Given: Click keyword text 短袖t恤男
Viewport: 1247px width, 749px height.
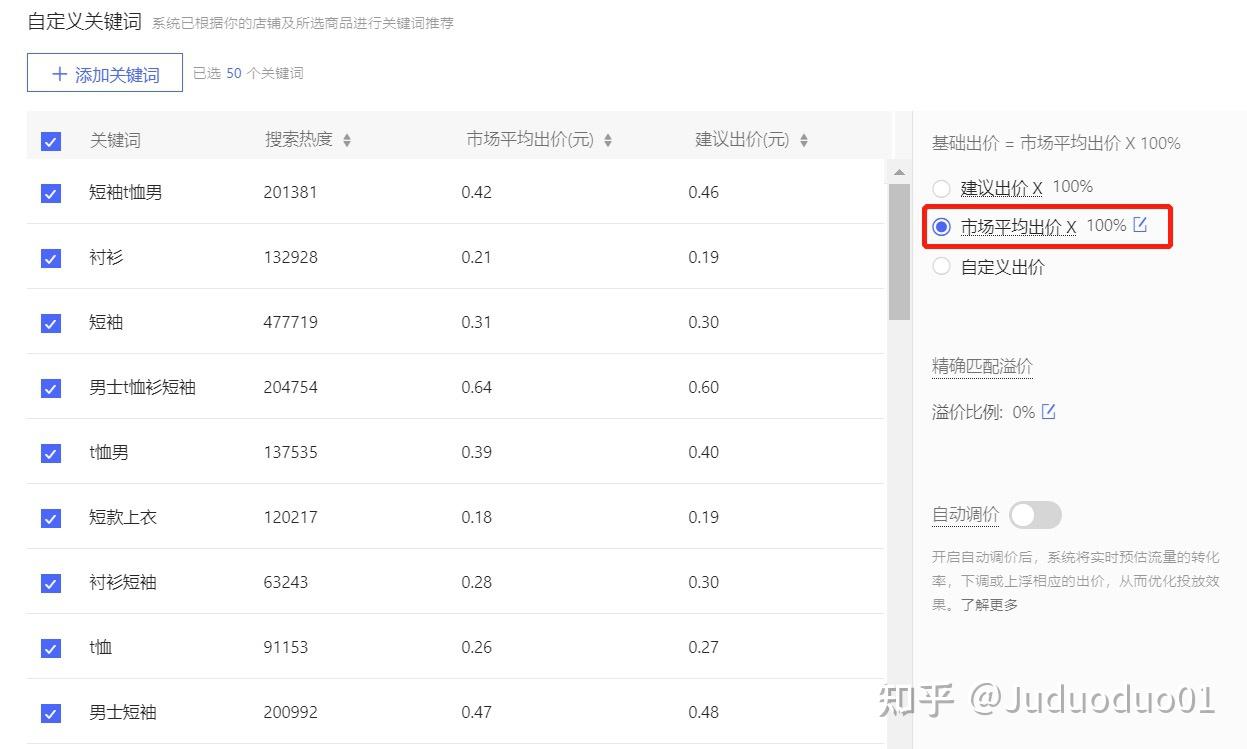Looking at the screenshot, I should click(125, 192).
